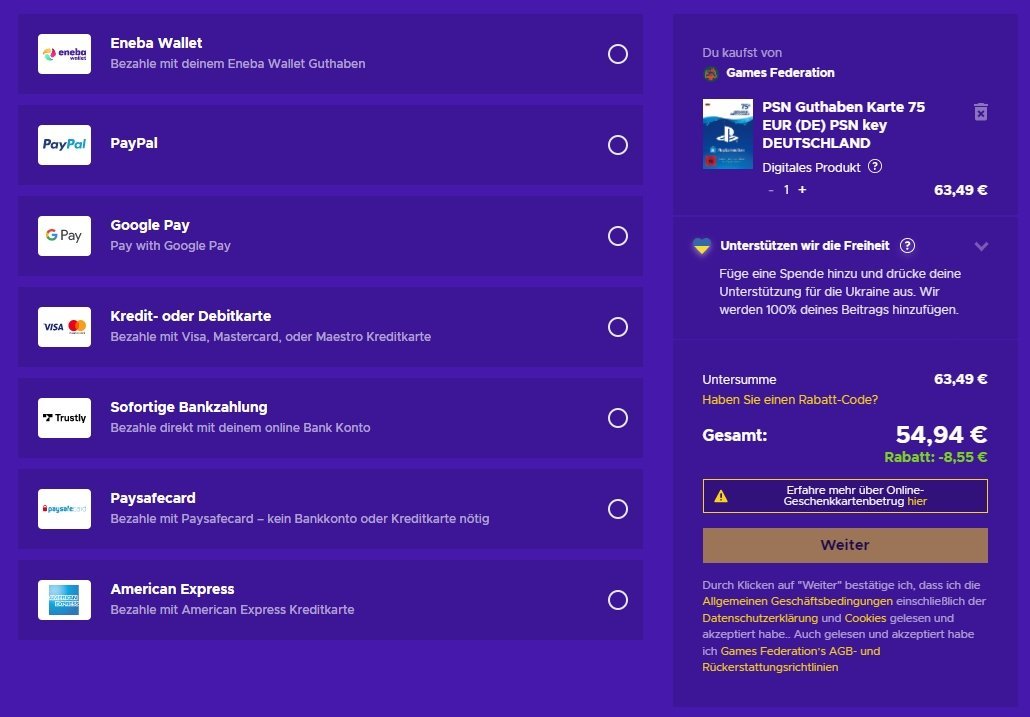
Task: Select PayPal radio button
Action: (617, 144)
